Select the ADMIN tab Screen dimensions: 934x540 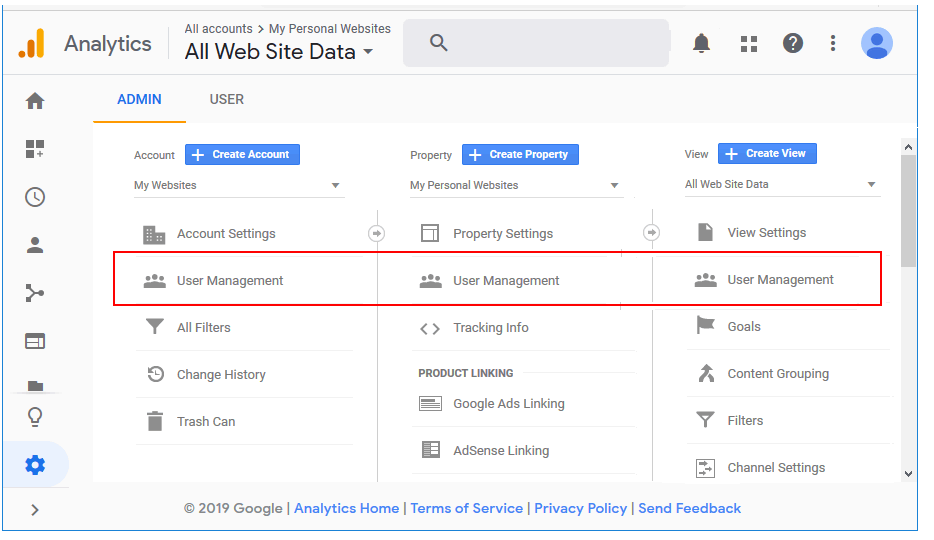click(x=139, y=99)
